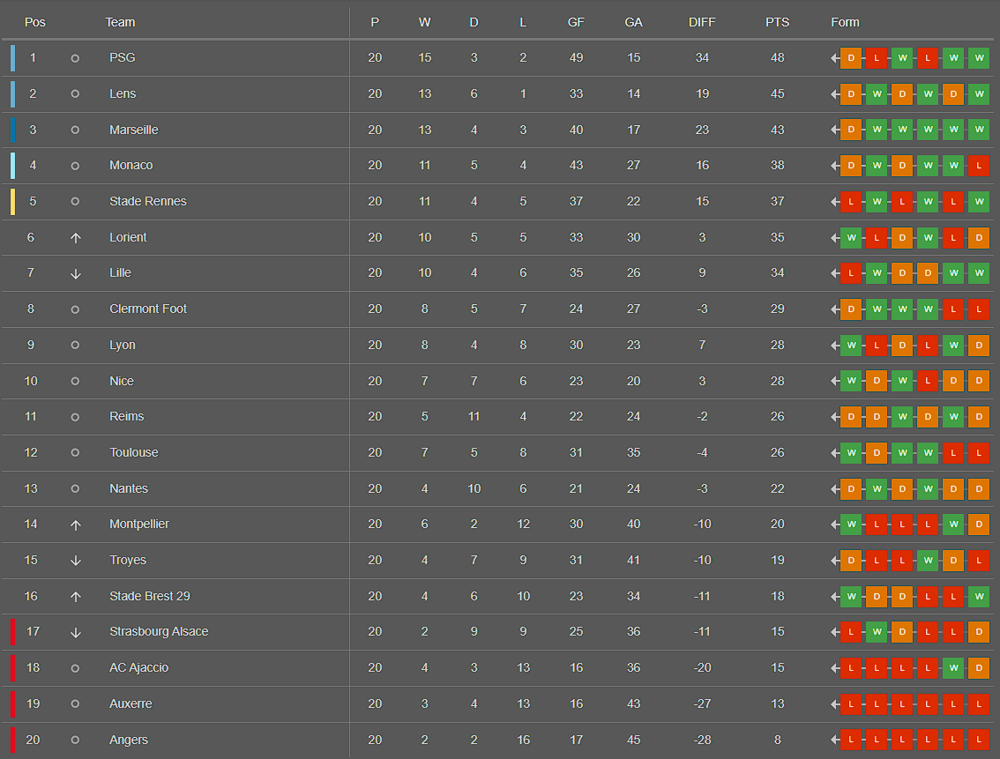1000x759 pixels.
Task: Click Montpellier's upward movement arrow
Action: pyautogui.click(x=75, y=524)
